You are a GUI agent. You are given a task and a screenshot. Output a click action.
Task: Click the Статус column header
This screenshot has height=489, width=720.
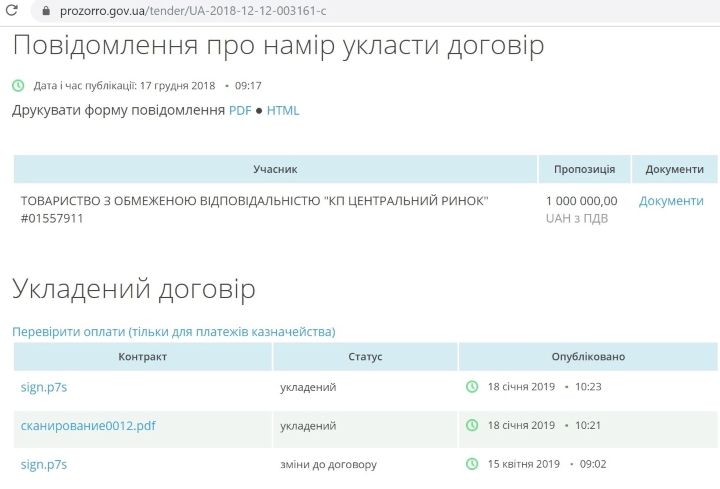point(365,356)
